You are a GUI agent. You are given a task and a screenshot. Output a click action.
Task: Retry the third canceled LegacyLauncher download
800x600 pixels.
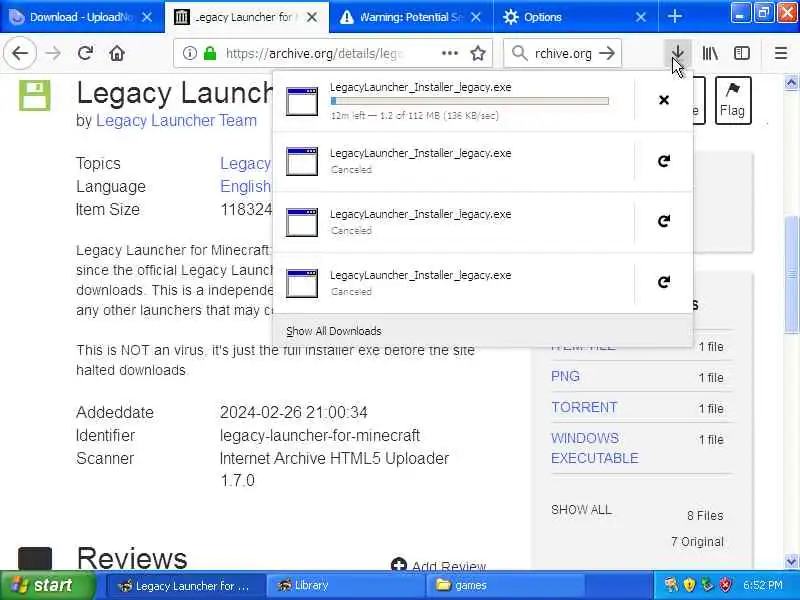tap(664, 282)
